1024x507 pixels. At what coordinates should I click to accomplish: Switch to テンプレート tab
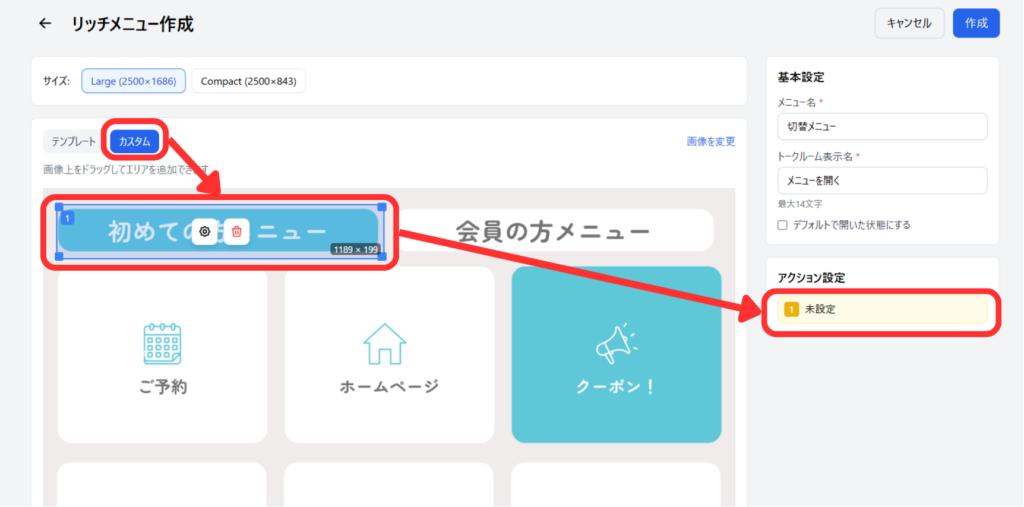pyautogui.click(x=74, y=142)
